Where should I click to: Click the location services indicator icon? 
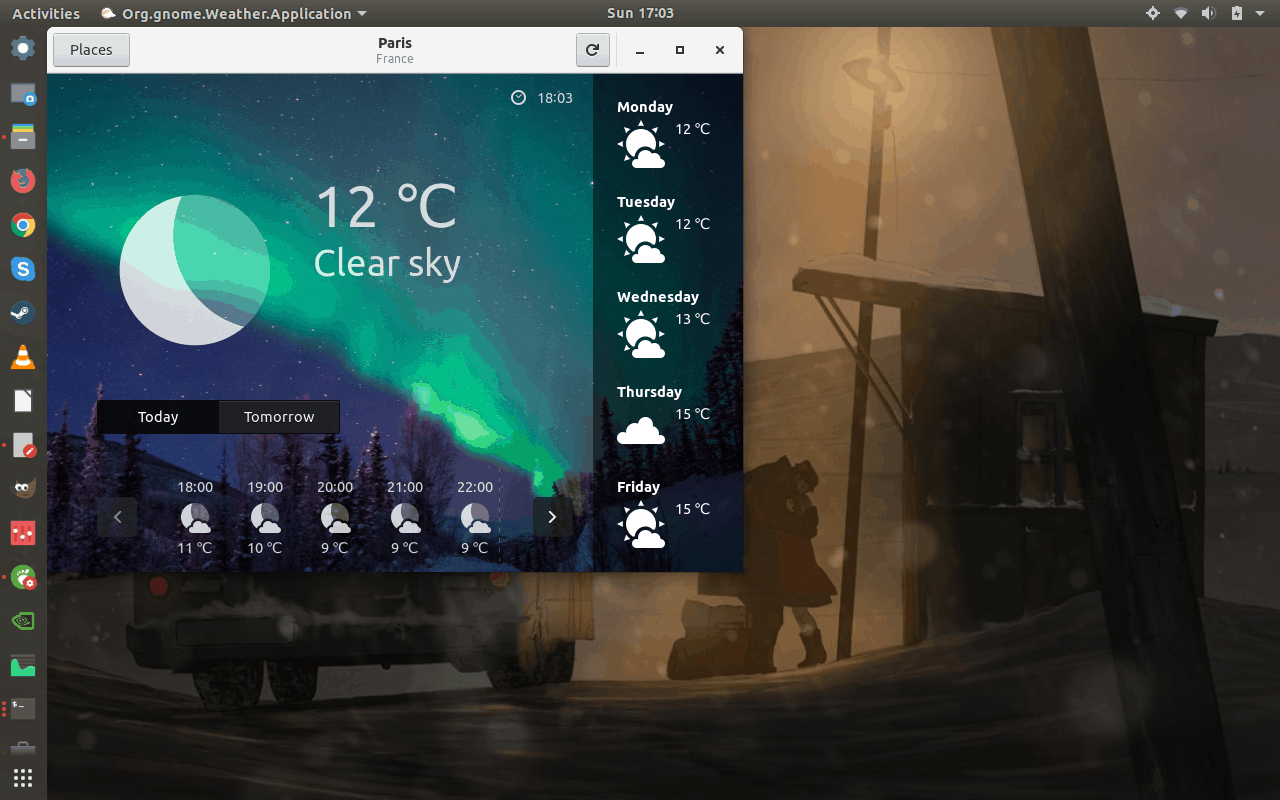click(1153, 13)
